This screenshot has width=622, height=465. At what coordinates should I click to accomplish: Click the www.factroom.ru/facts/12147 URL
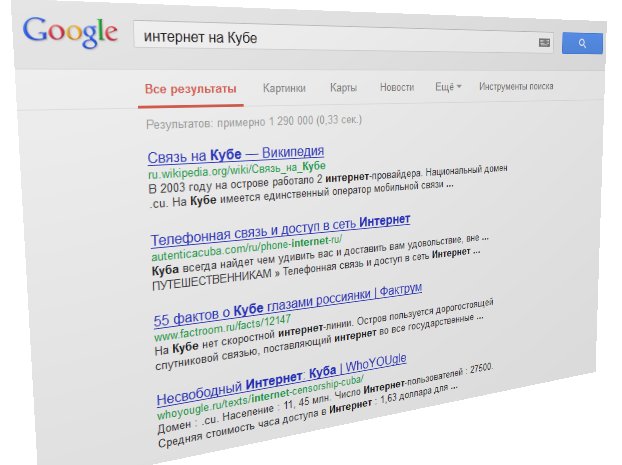coord(222,327)
